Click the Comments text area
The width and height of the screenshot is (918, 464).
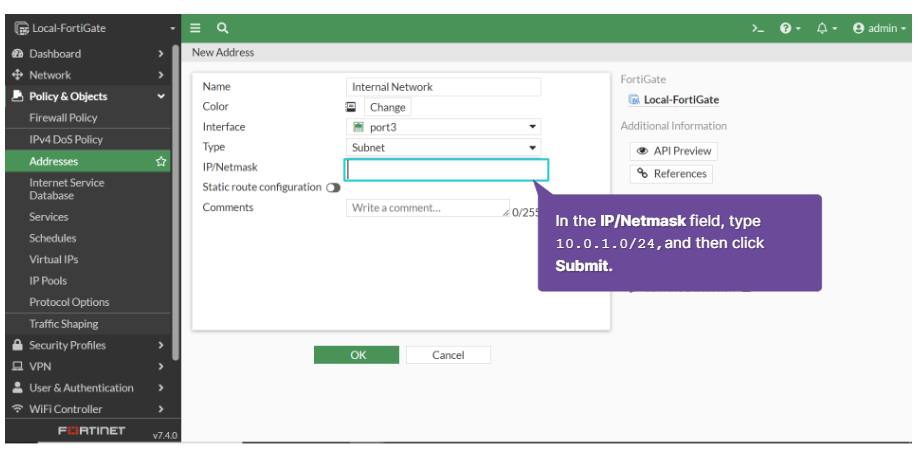(x=428, y=208)
